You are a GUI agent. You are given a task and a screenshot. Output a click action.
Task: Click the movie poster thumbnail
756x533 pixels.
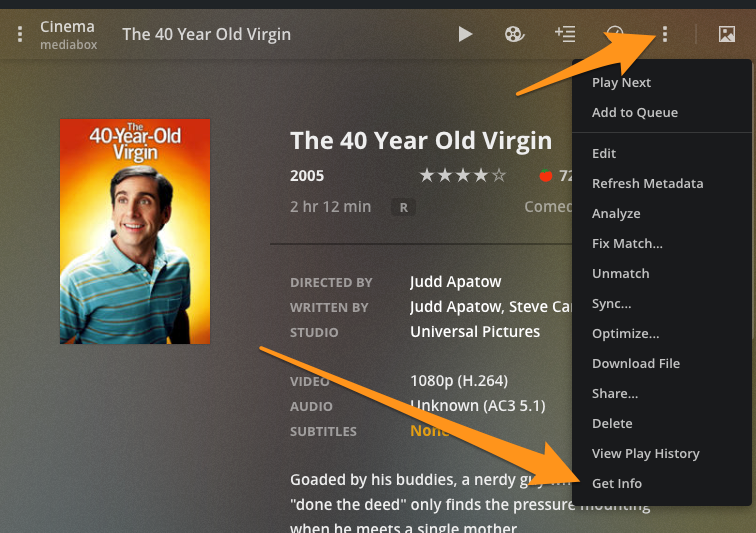[x=135, y=232]
